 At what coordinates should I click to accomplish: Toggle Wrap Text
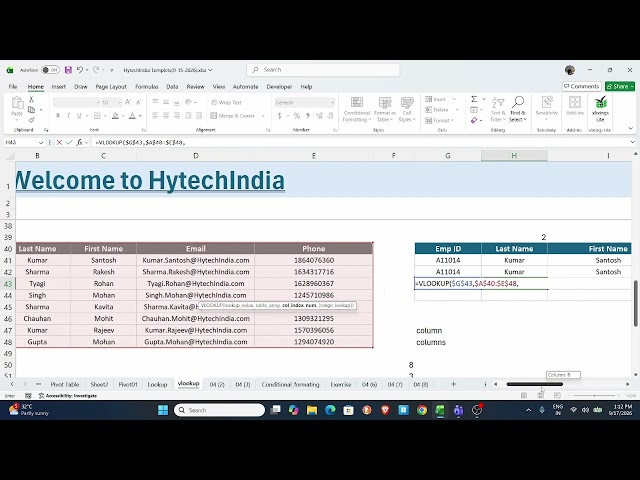(x=227, y=102)
